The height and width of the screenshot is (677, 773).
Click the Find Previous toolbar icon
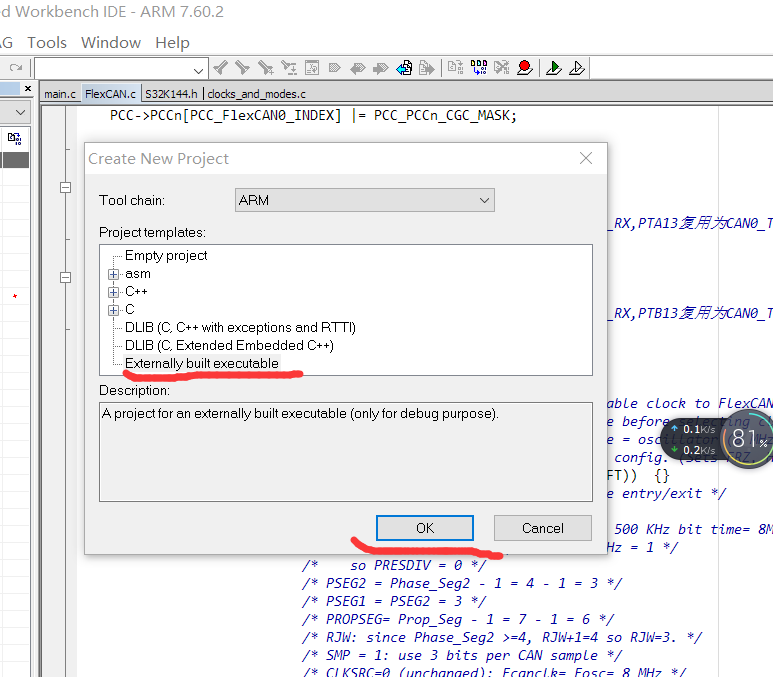220,68
